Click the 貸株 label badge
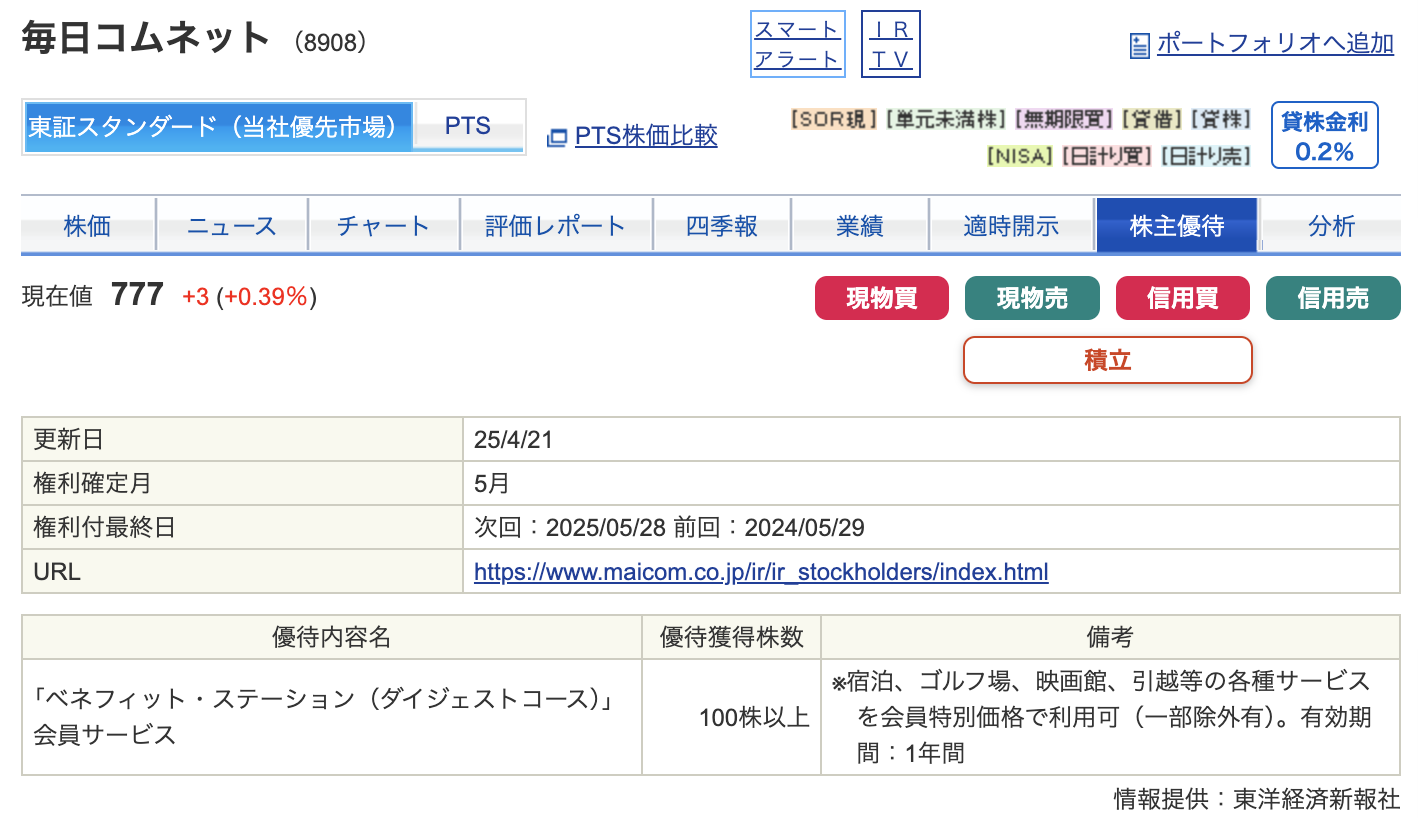 1221,119
